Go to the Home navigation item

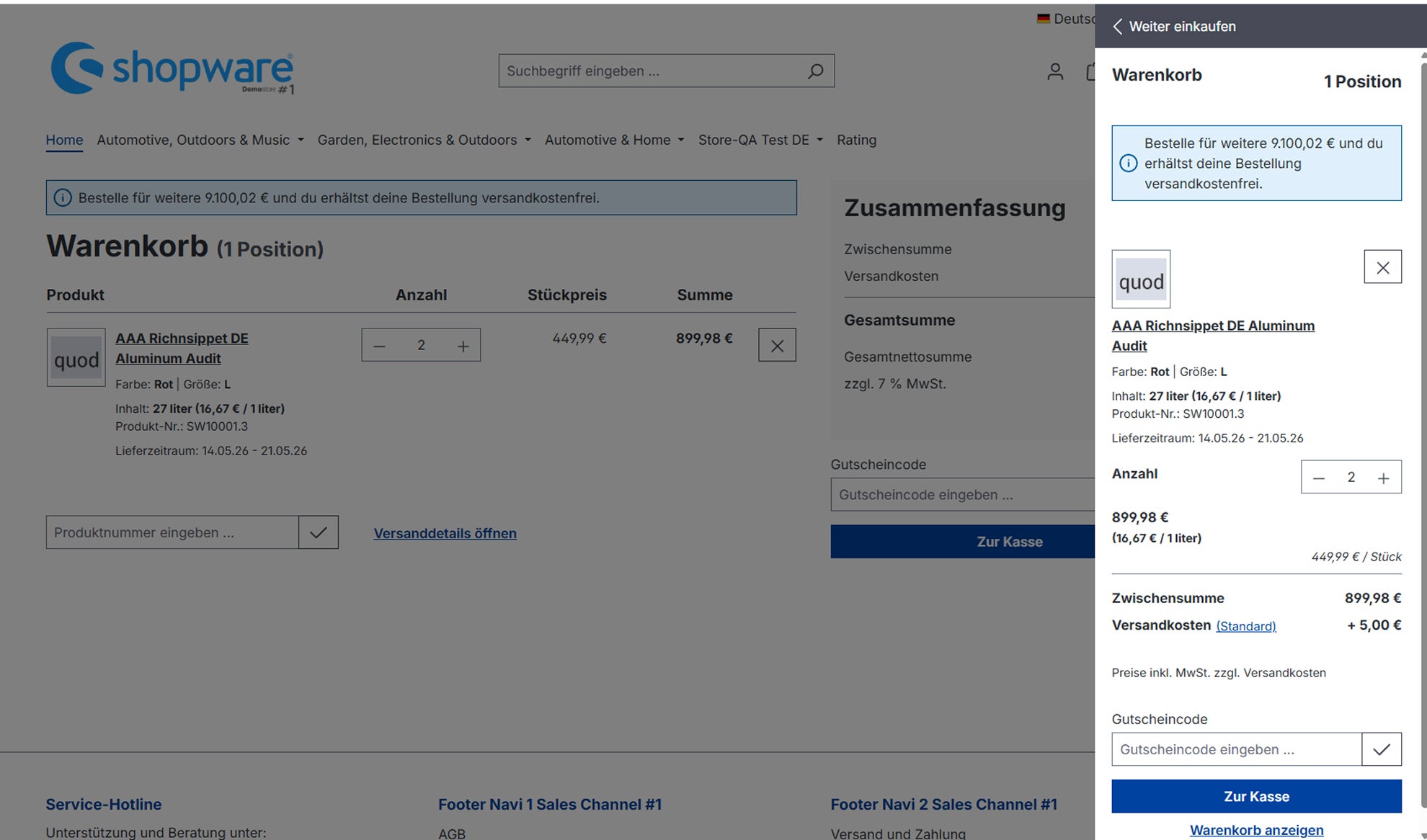click(x=64, y=140)
